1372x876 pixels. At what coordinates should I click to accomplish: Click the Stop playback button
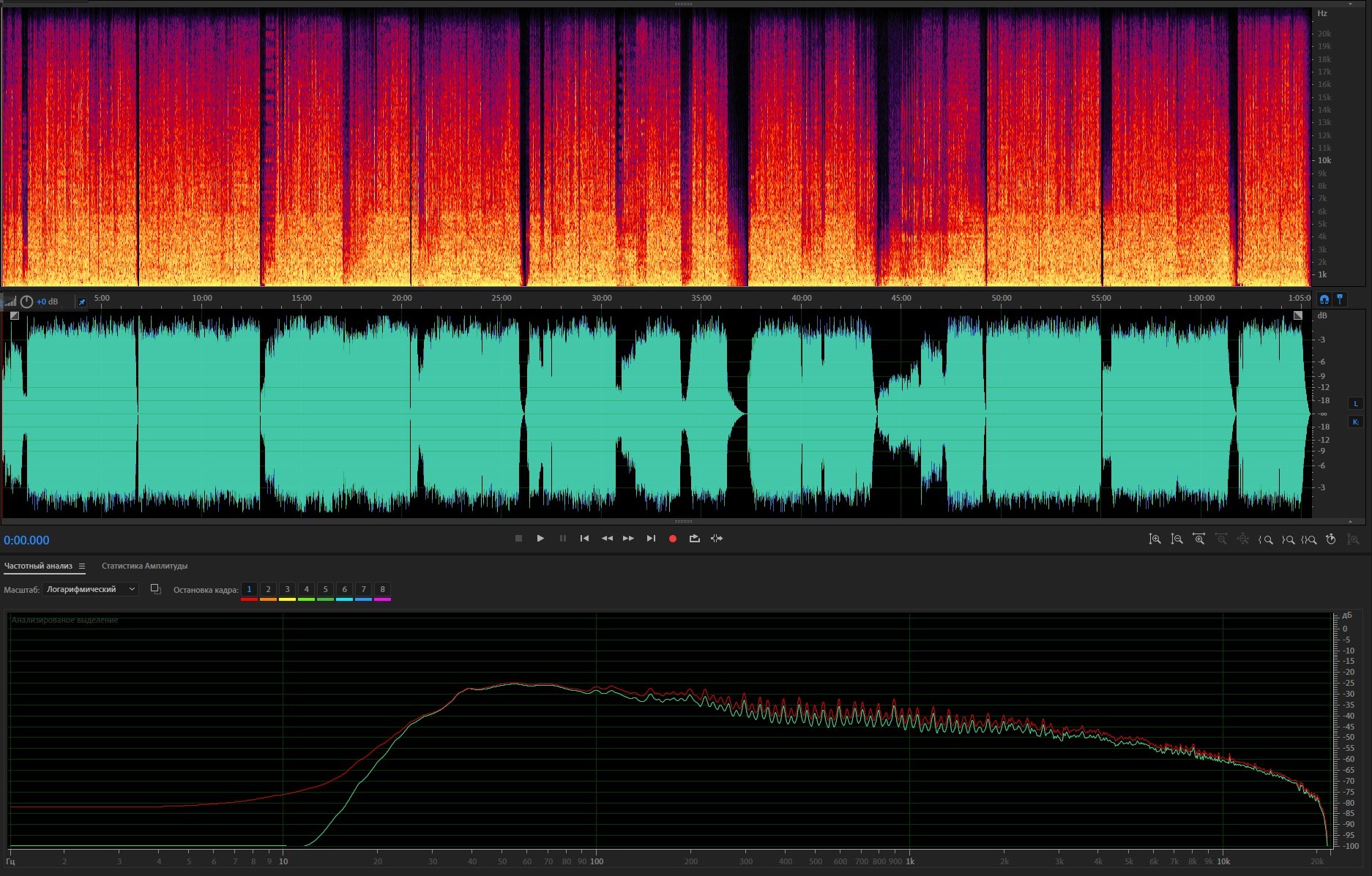coord(518,539)
